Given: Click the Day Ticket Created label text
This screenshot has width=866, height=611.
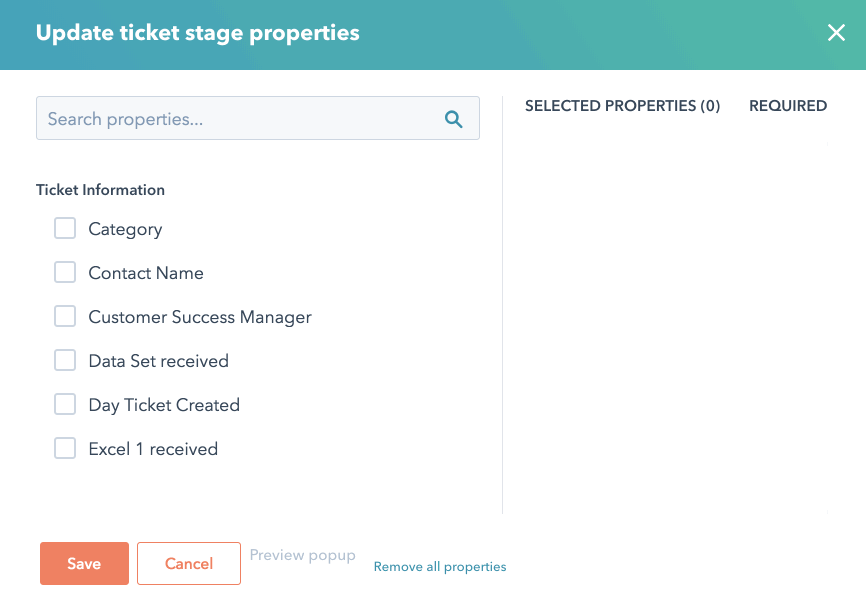Looking at the screenshot, I should pos(164,405).
